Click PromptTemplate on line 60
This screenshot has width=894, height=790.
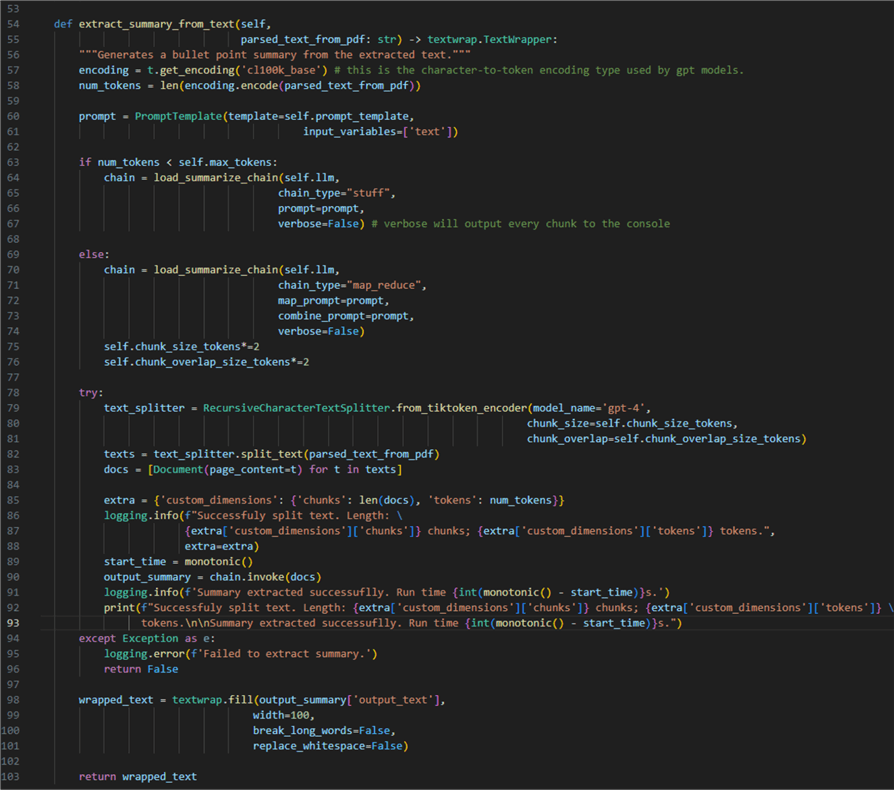[x=178, y=116]
